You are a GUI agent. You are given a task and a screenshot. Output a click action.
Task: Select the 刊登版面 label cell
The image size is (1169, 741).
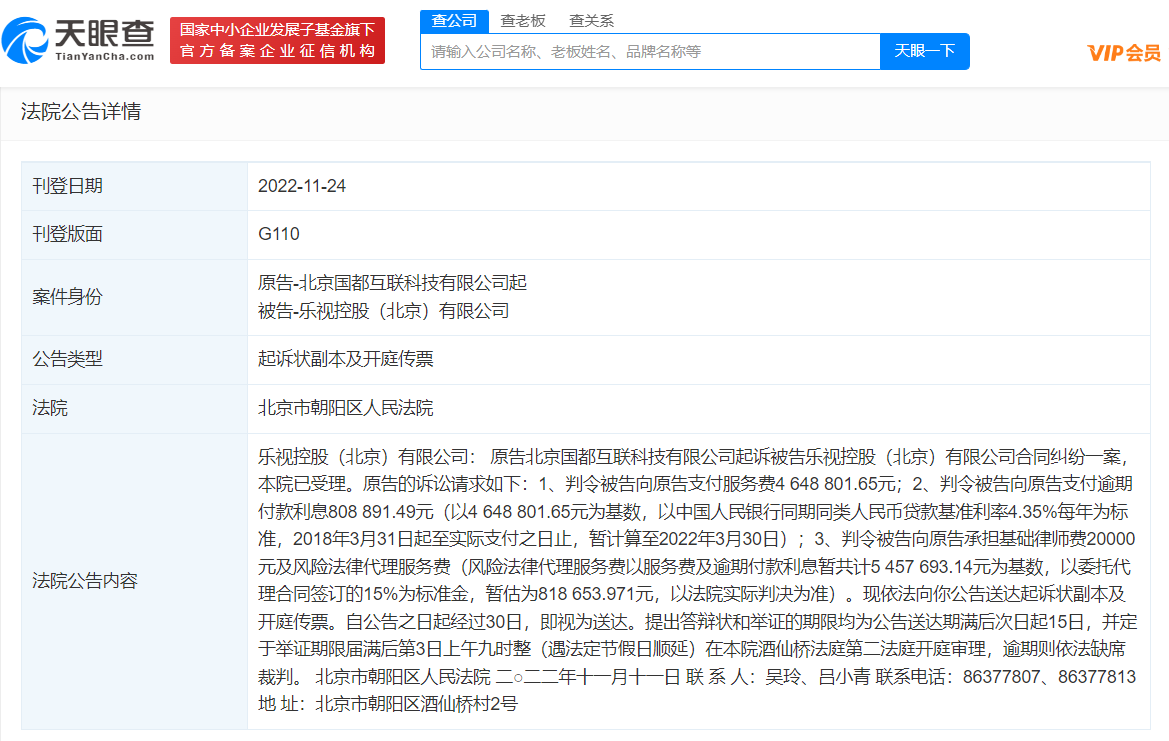coord(135,235)
